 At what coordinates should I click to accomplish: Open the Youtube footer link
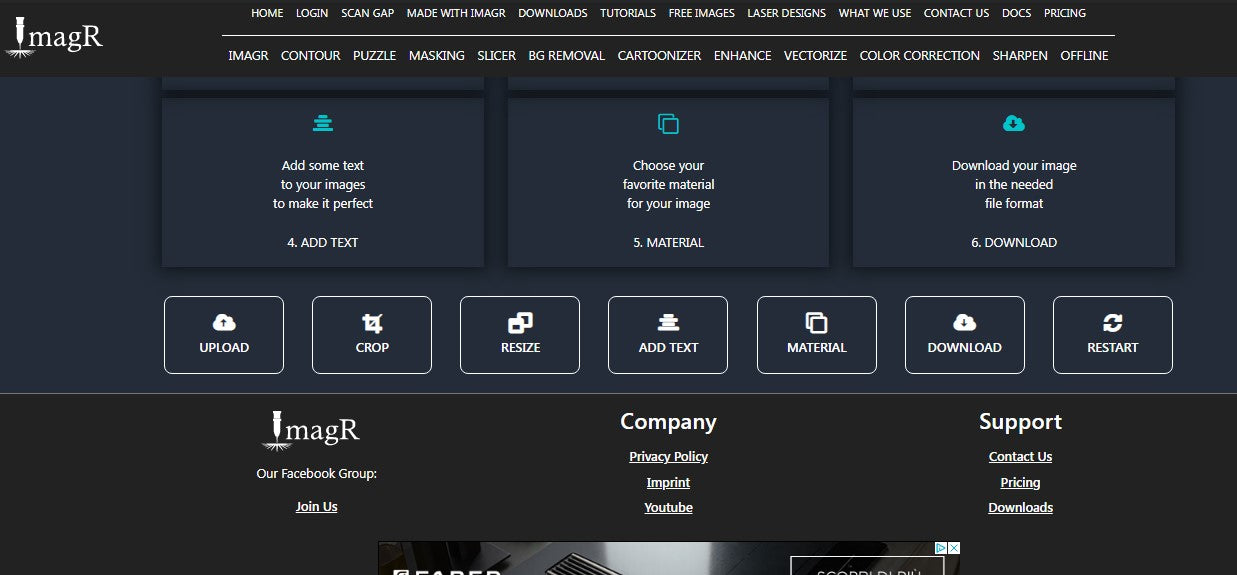click(x=668, y=508)
